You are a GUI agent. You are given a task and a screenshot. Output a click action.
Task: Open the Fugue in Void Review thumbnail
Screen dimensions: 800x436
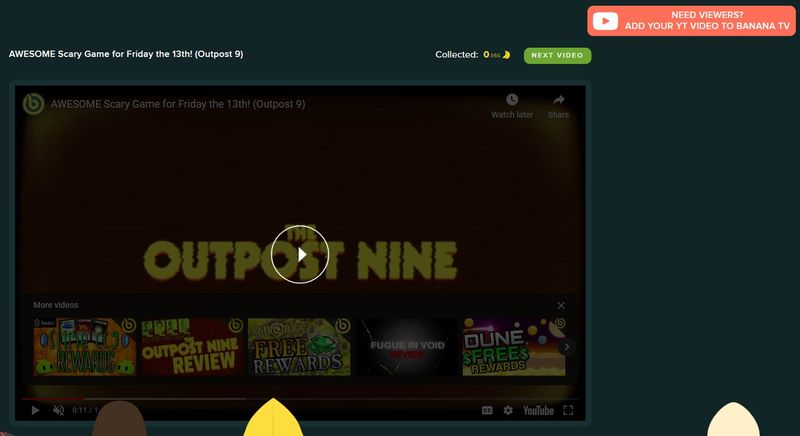[407, 347]
